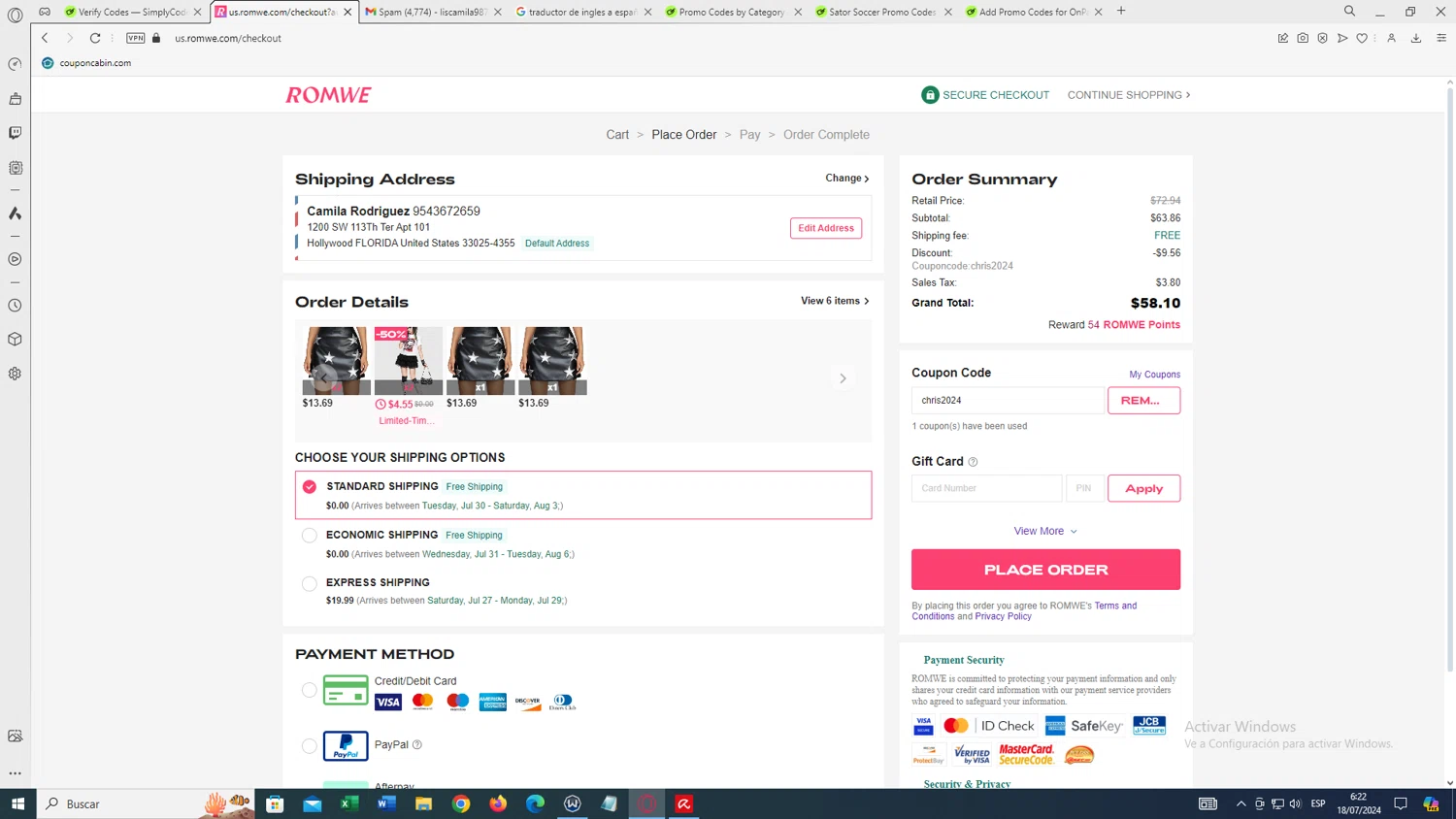Viewport: 1456px width, 819px height.
Task: Click Gift Card info question icon
Action: 973,462
